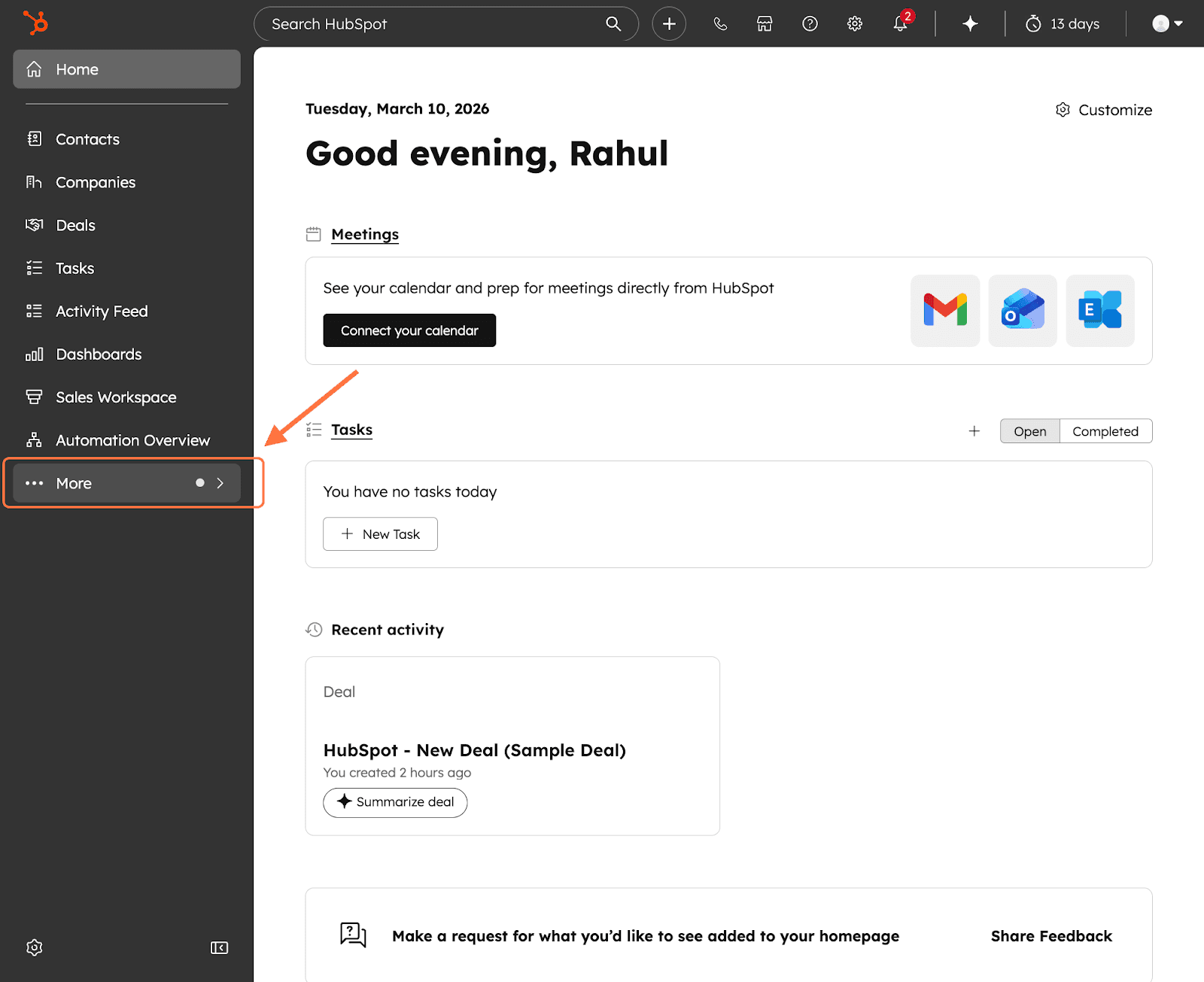
Task: Switch tasks view to Open
Action: click(x=1029, y=431)
